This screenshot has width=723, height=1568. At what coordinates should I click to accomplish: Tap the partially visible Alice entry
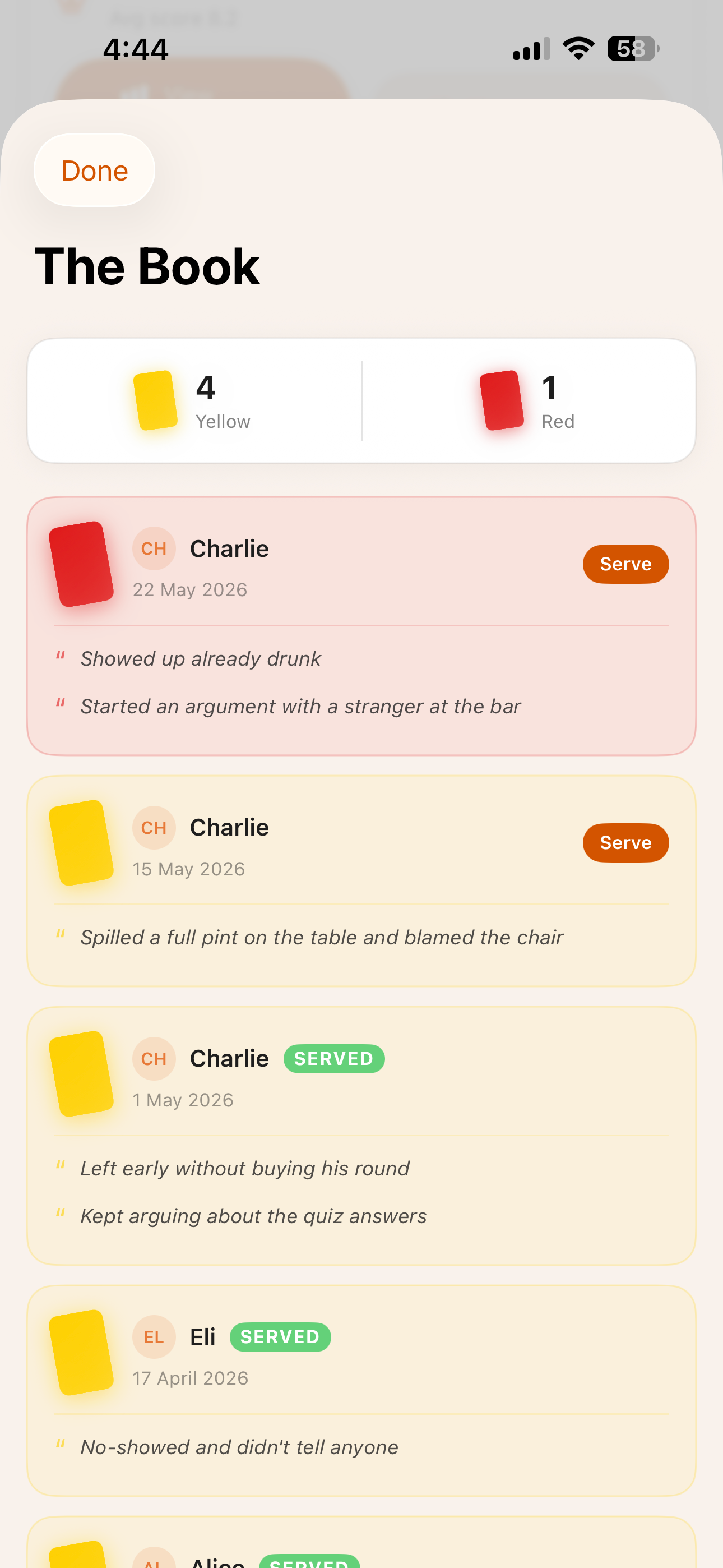[361, 1542]
